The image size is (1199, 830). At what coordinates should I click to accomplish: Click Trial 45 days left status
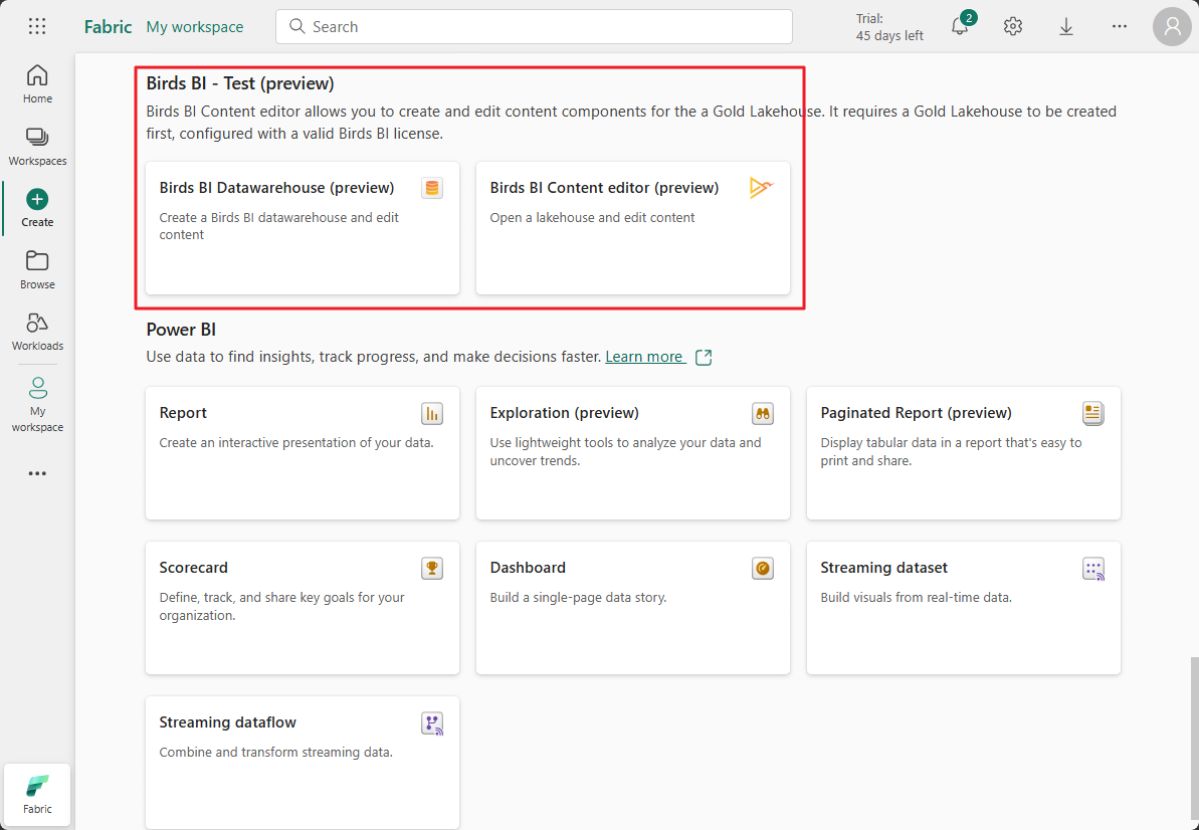coord(889,27)
